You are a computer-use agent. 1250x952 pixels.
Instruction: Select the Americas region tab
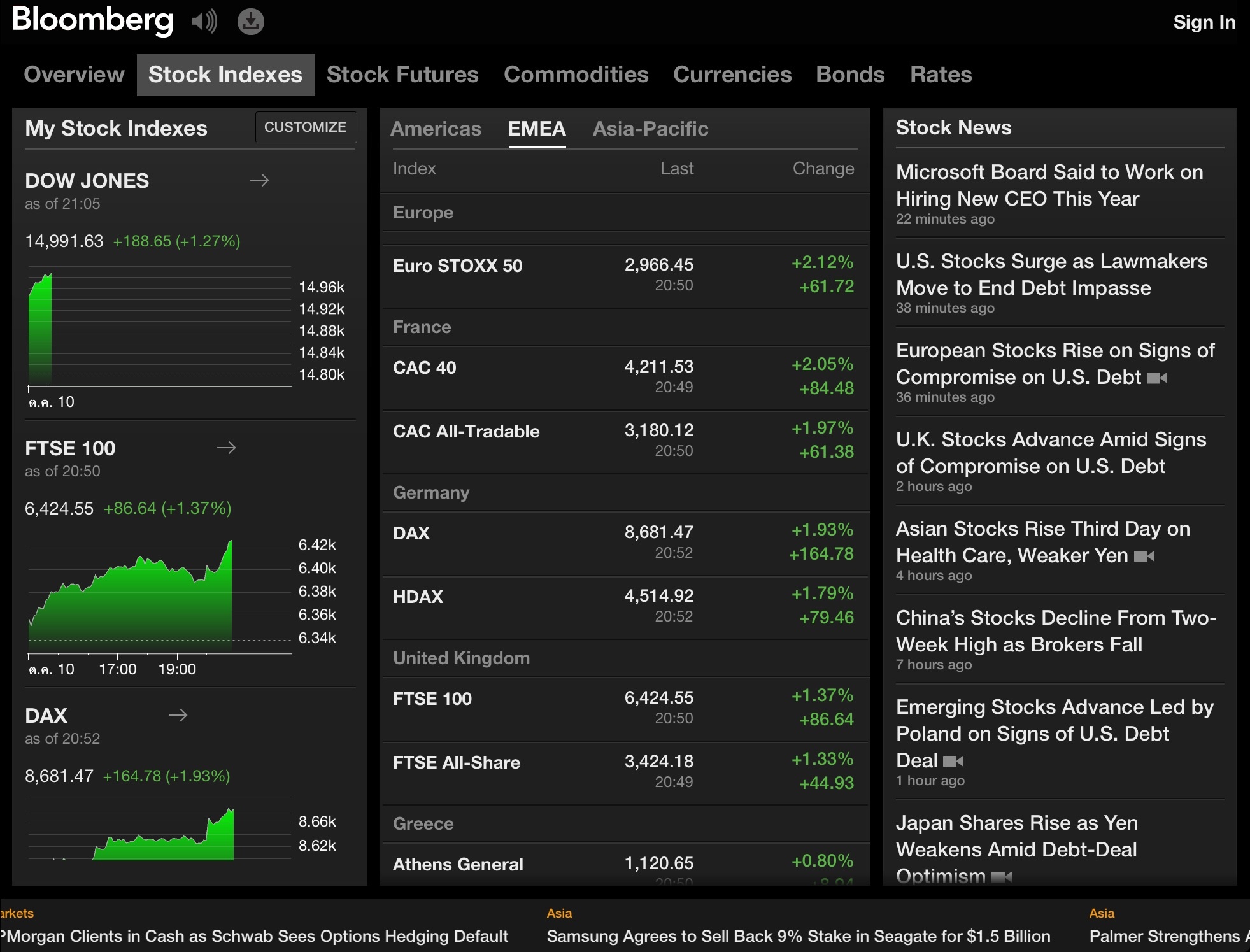[436, 129]
